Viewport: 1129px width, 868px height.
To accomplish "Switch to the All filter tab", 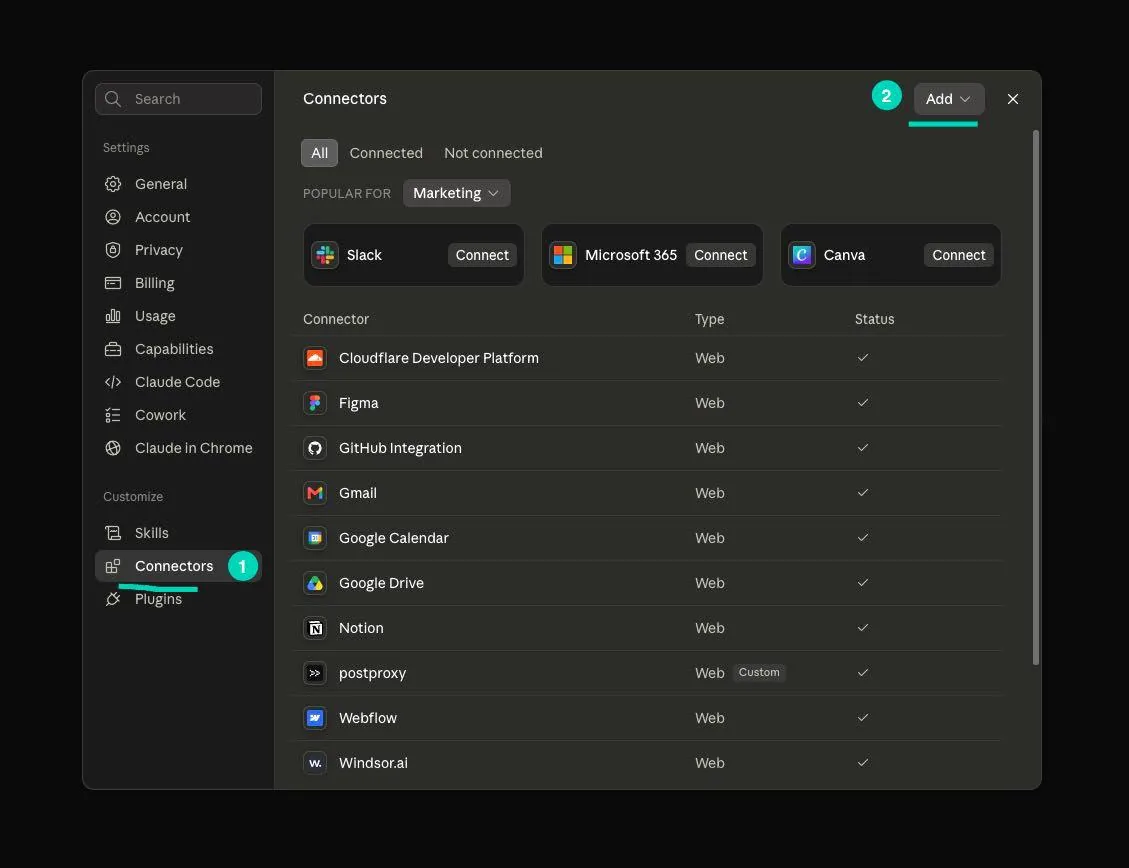I will [319, 153].
